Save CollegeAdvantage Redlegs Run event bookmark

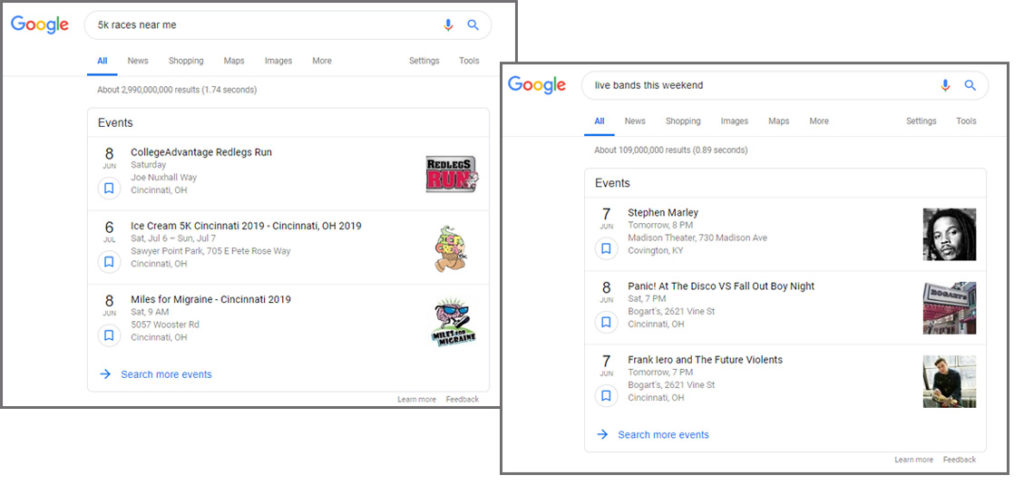click(109, 188)
